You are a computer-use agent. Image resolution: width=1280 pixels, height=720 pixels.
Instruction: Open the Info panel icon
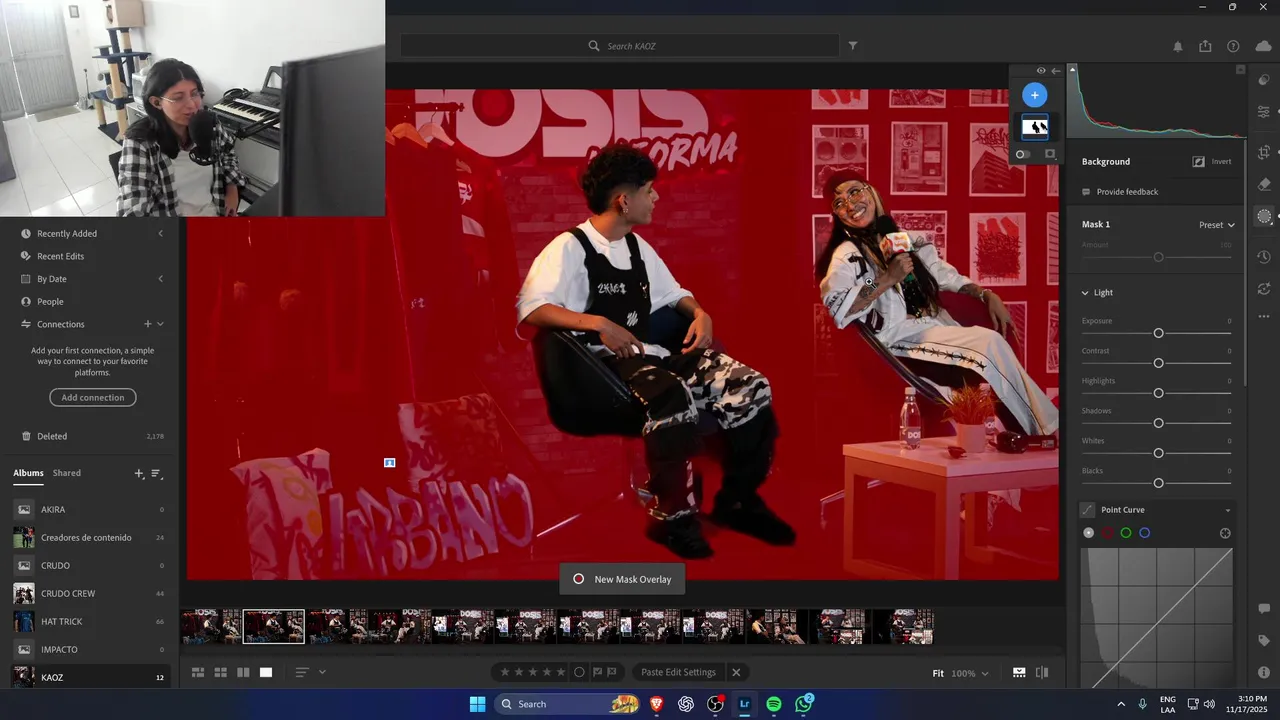click(x=1264, y=672)
